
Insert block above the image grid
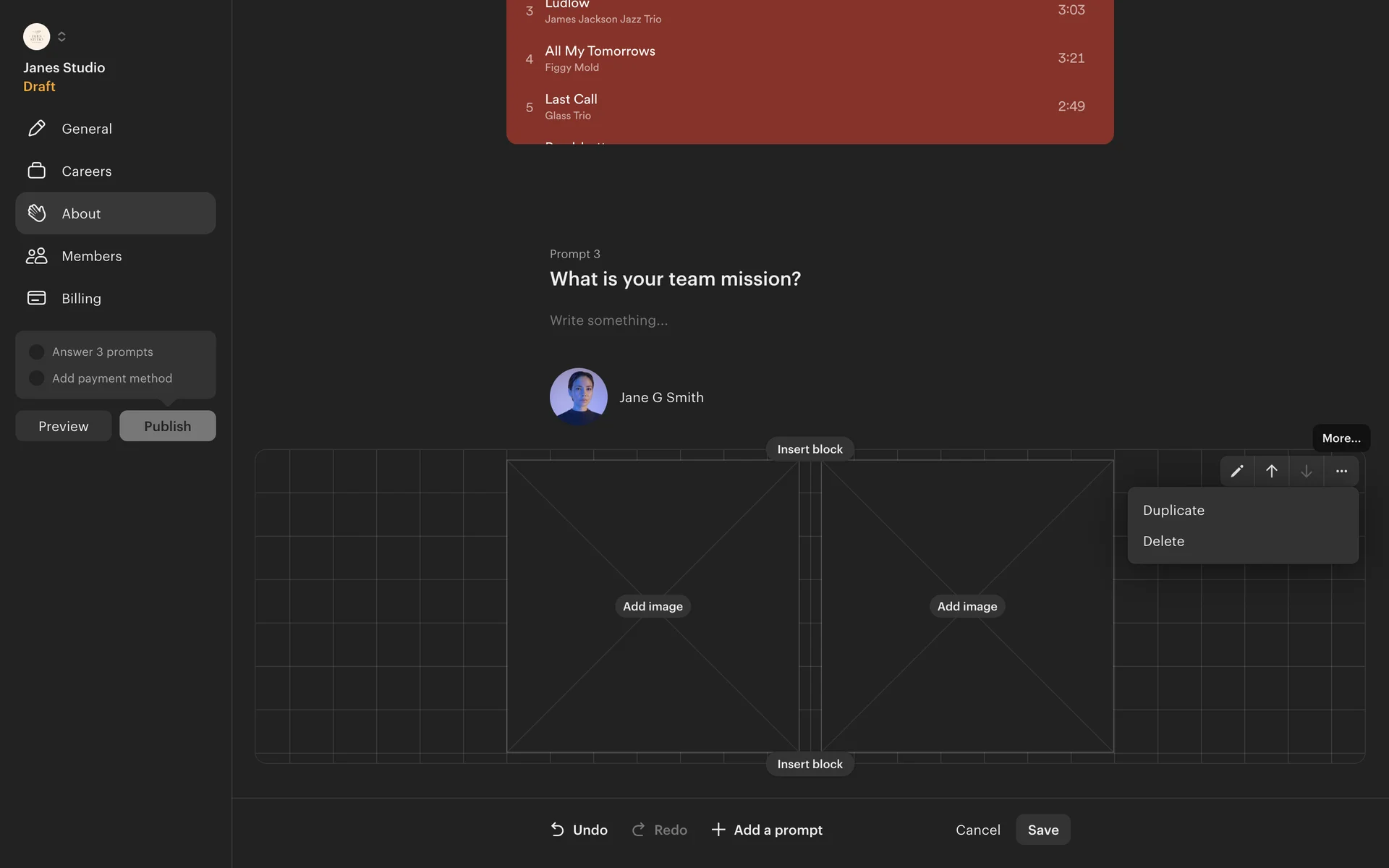pos(810,449)
